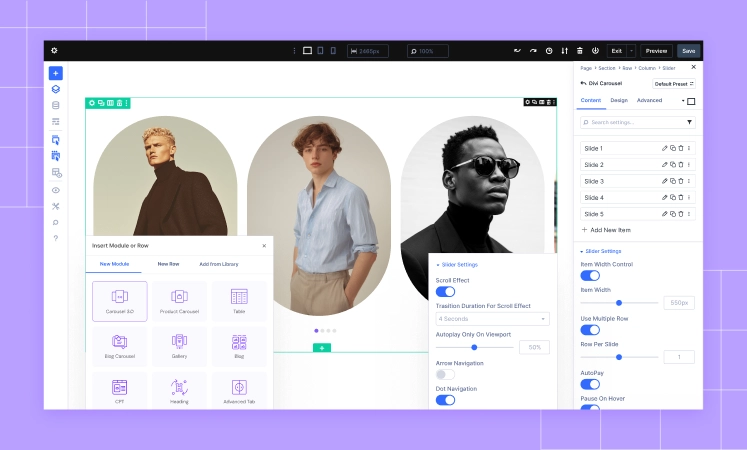
Task: Enable the Arrow Navigation toggle
Action: (x=445, y=374)
